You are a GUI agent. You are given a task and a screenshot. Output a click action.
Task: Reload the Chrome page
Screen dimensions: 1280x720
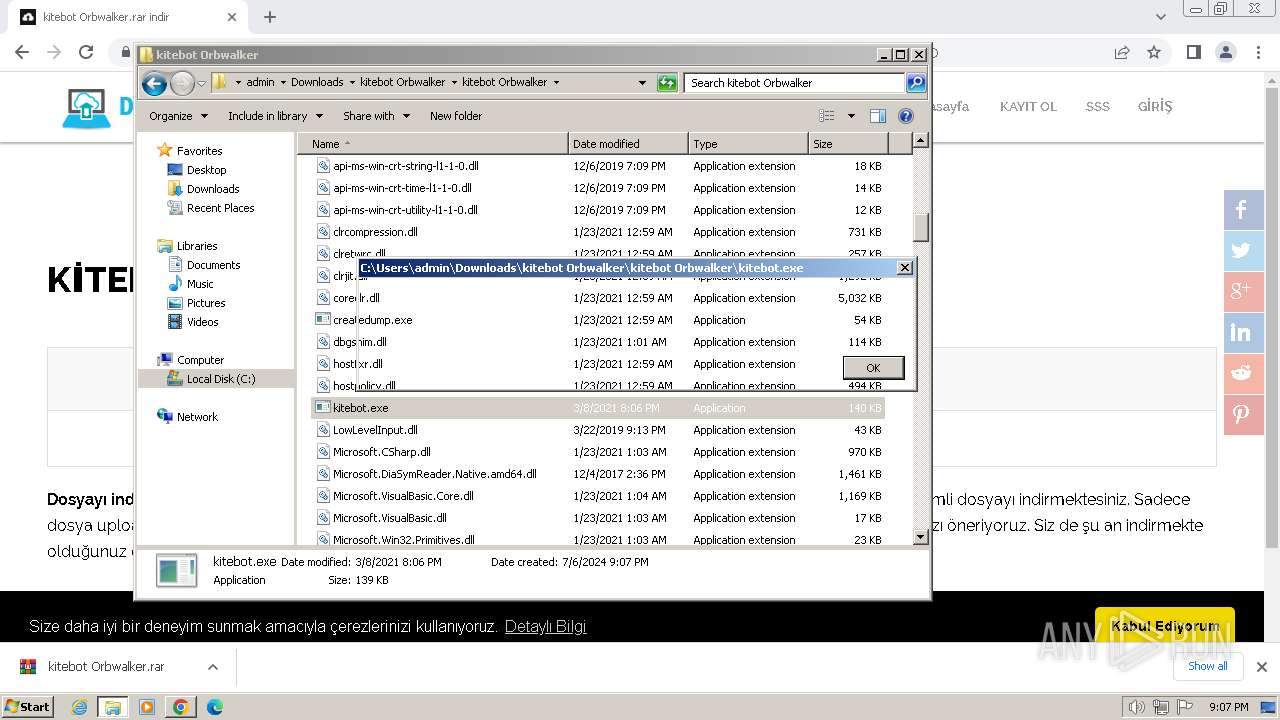tap(86, 53)
